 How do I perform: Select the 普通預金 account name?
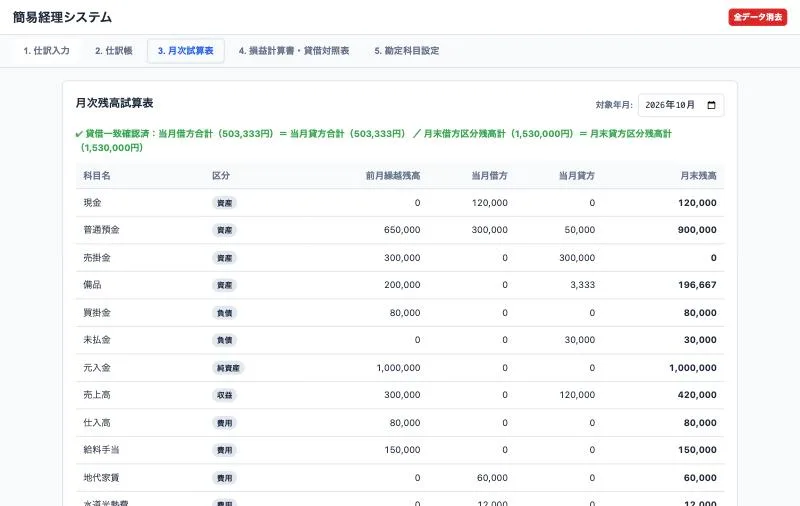pos(102,230)
